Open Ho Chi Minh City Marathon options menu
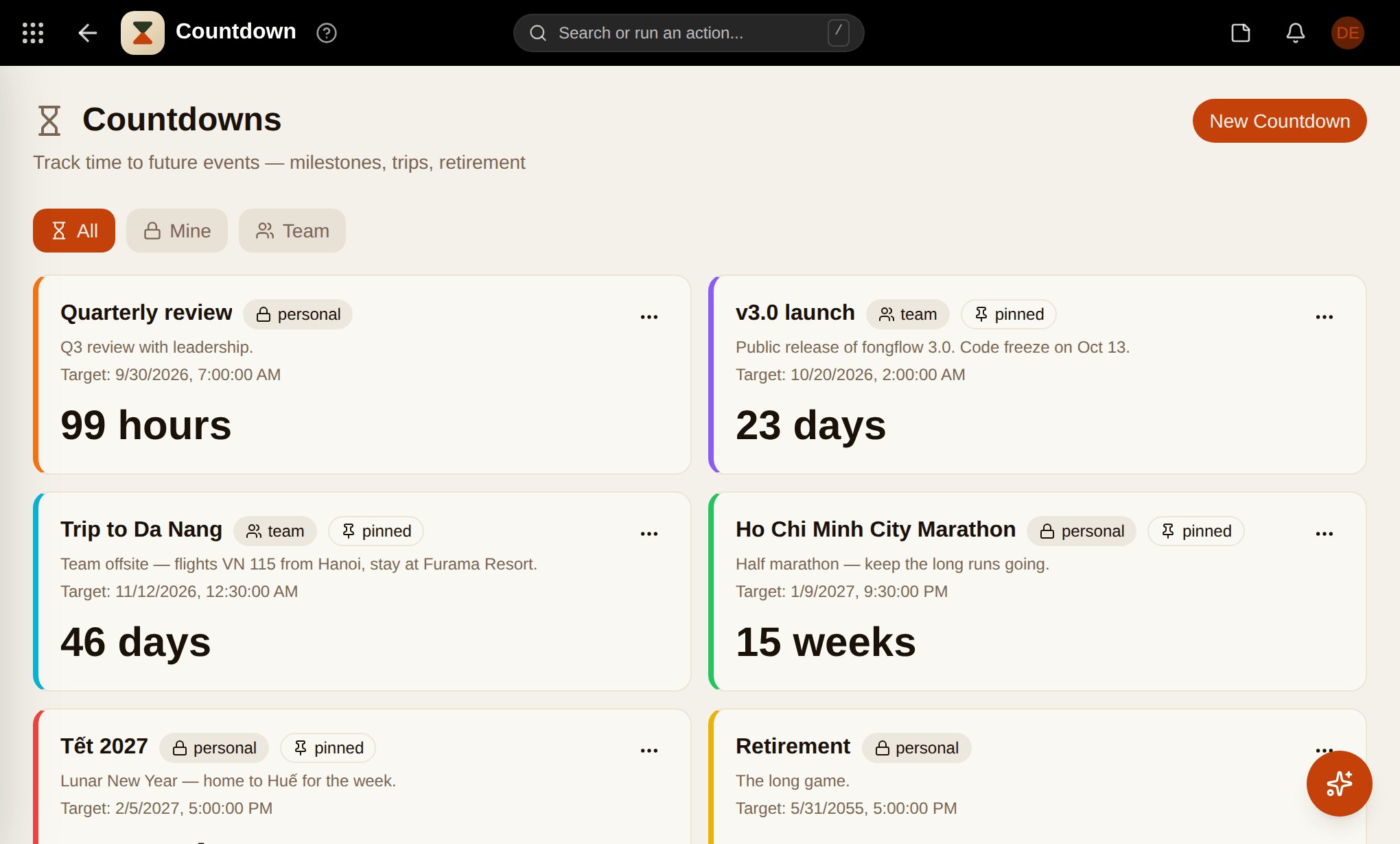This screenshot has height=844, width=1400. pos(1325,533)
